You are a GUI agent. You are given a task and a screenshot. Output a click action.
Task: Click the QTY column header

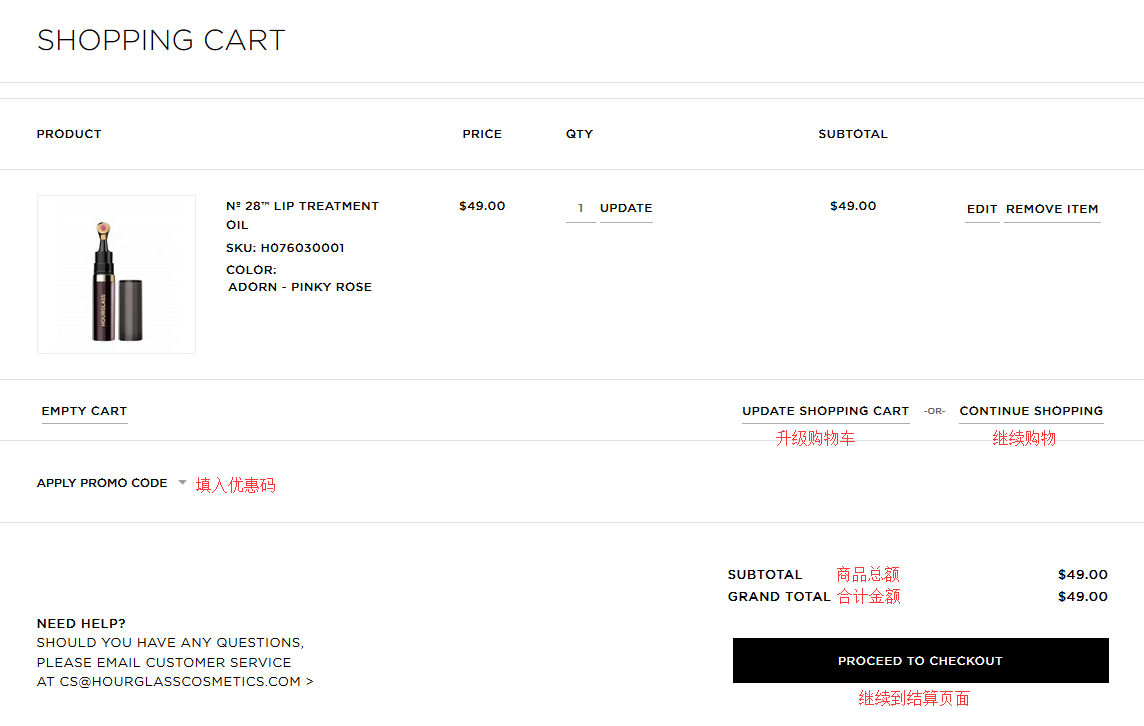579,134
